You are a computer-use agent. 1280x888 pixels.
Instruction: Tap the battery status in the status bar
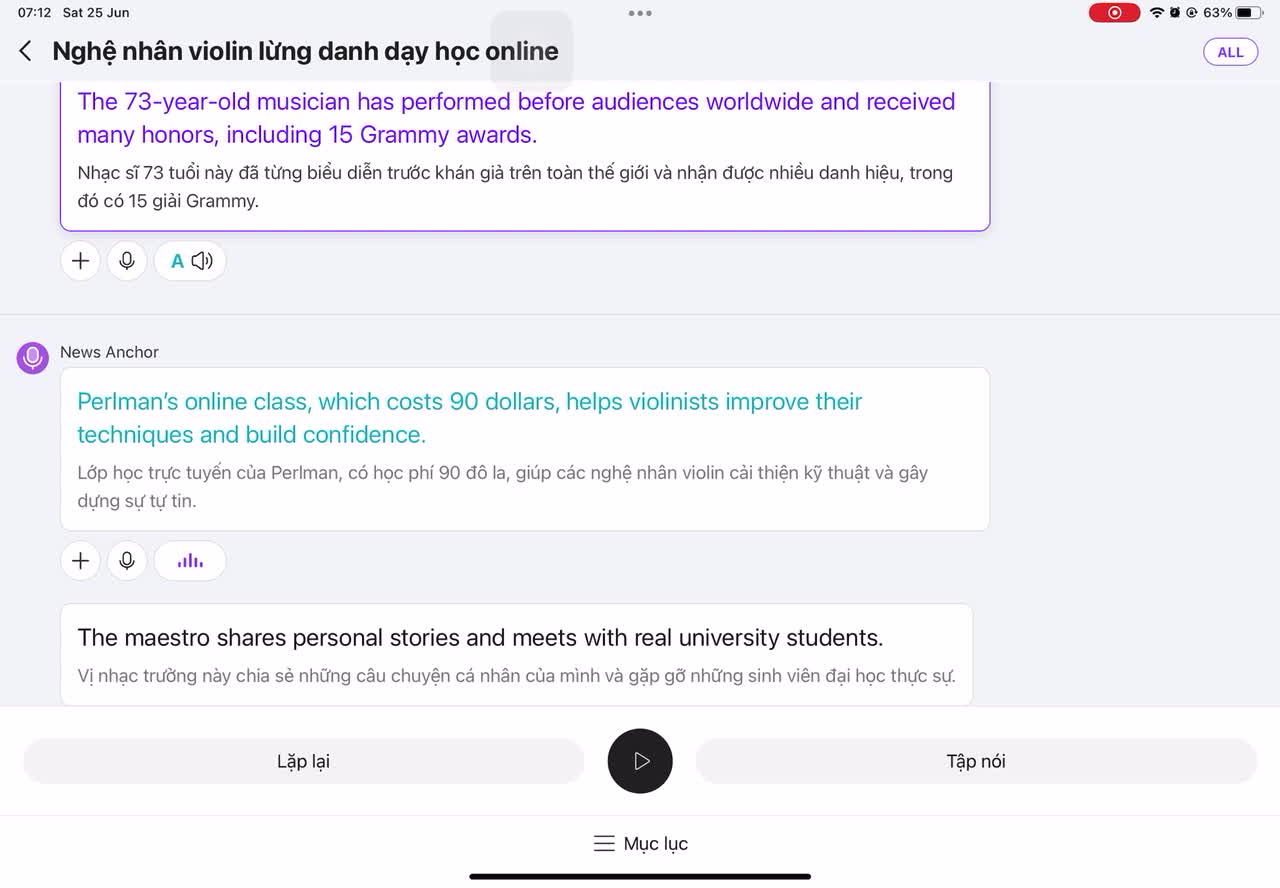[x=1233, y=13]
